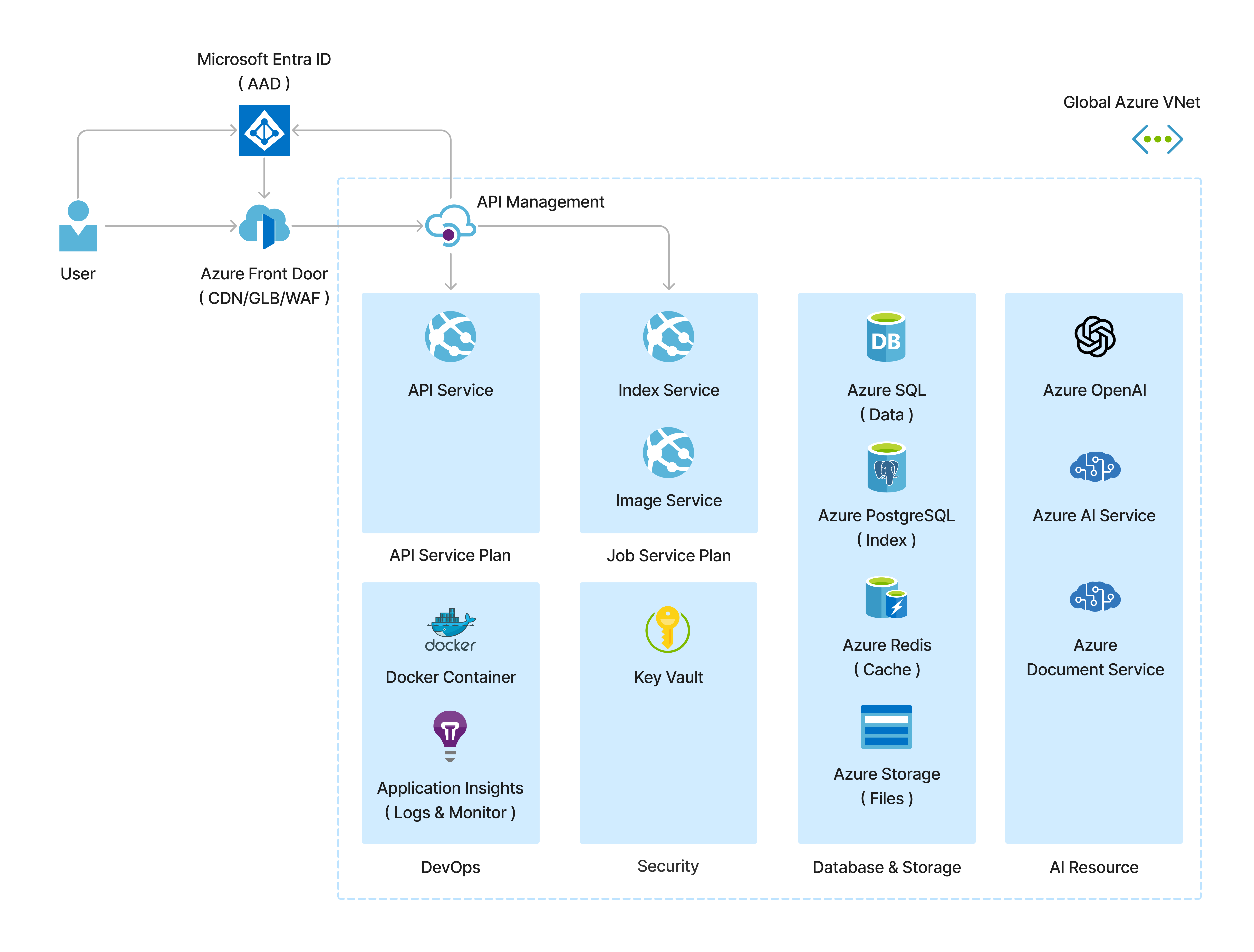The image size is (1254, 952).
Task: Click the Microsoft Entra ID icon
Action: tap(264, 130)
